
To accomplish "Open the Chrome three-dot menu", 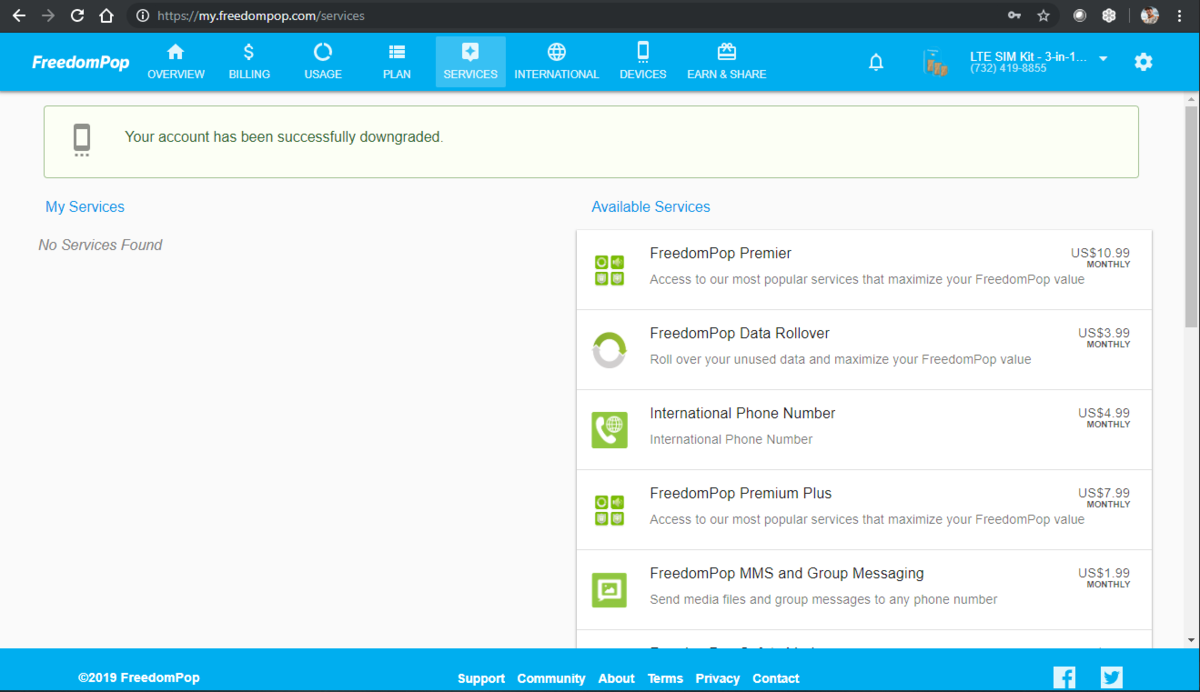I will tap(1181, 16).
